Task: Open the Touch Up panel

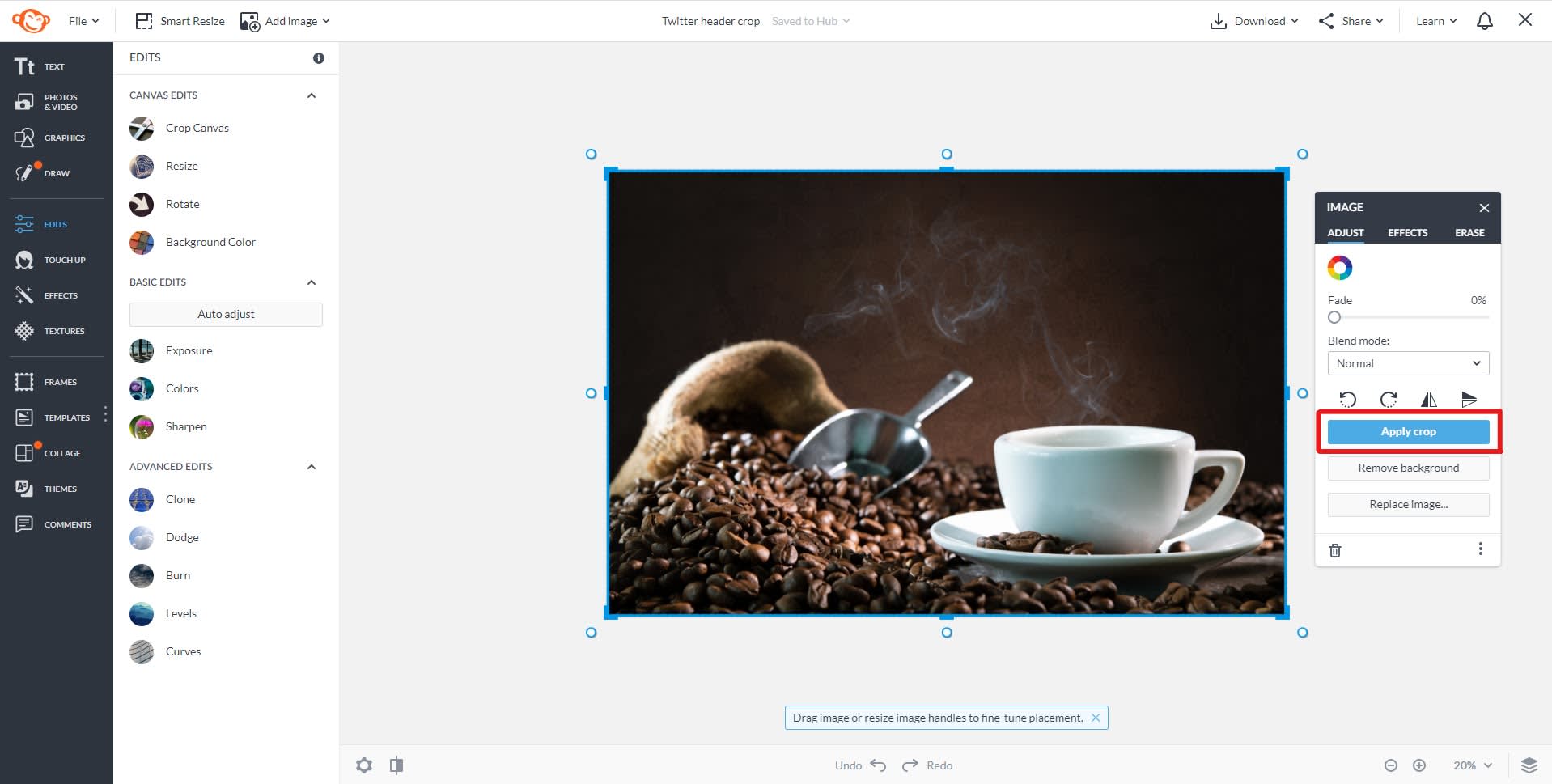Action: pos(50,260)
